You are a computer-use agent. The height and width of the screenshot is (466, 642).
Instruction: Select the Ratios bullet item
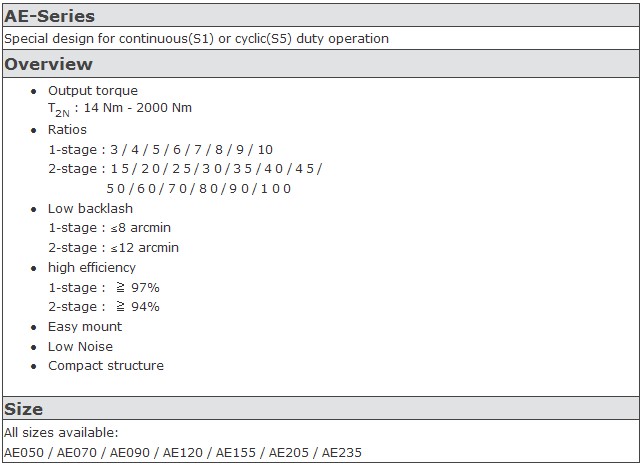click(x=67, y=130)
